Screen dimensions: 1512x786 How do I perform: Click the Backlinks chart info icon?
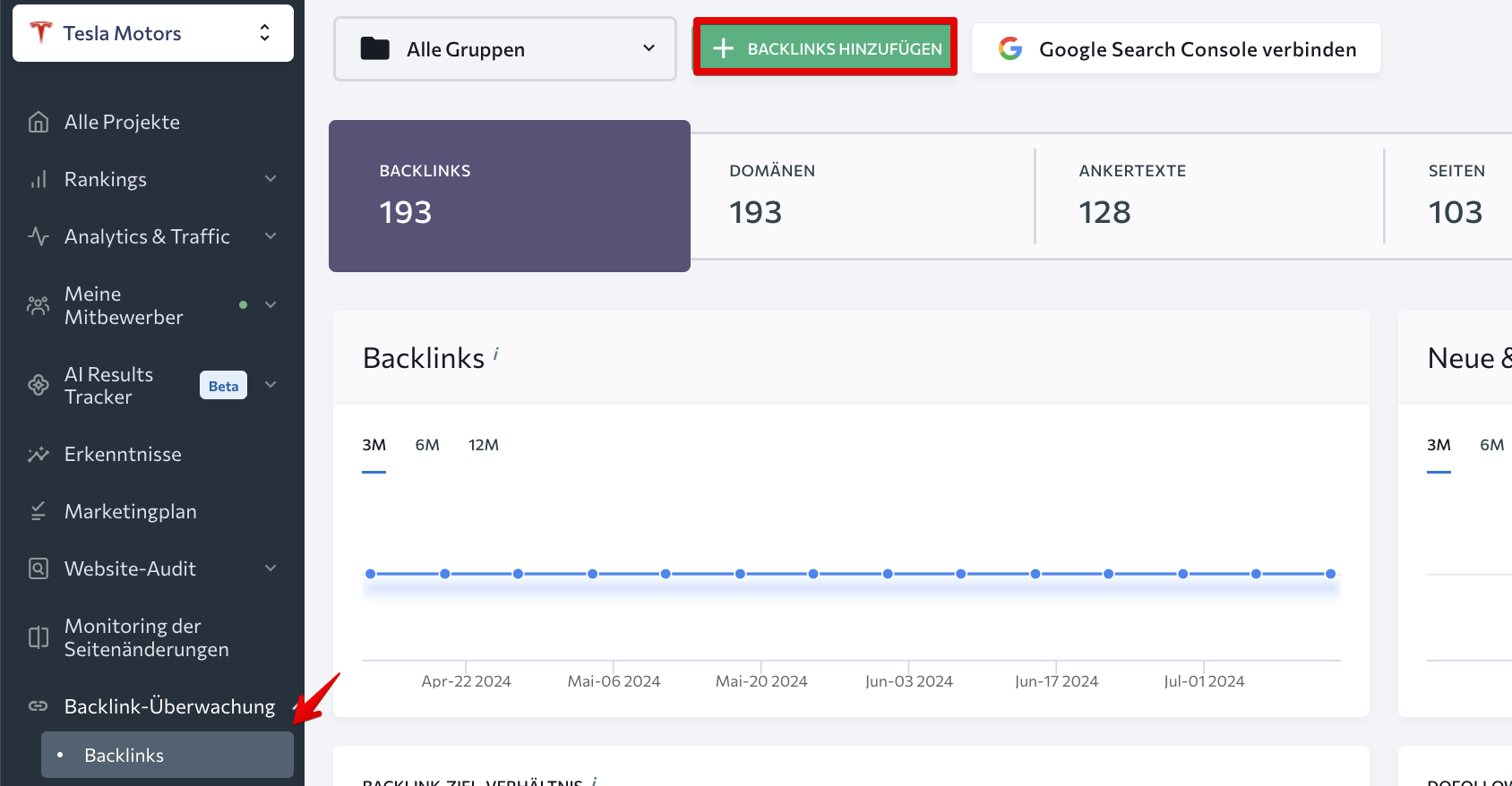[495, 355]
